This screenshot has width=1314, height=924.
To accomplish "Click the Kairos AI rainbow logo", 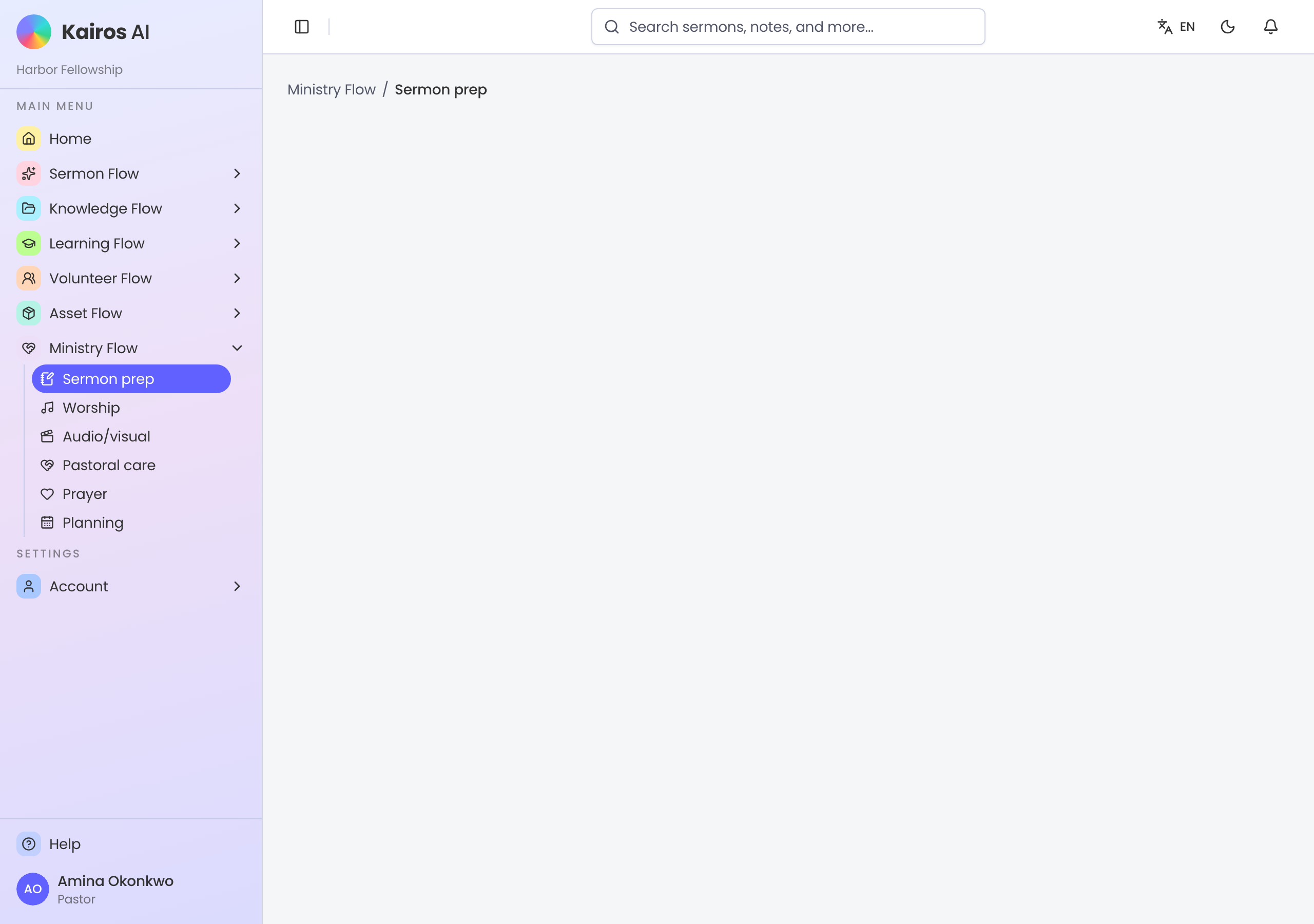I will (x=34, y=32).
